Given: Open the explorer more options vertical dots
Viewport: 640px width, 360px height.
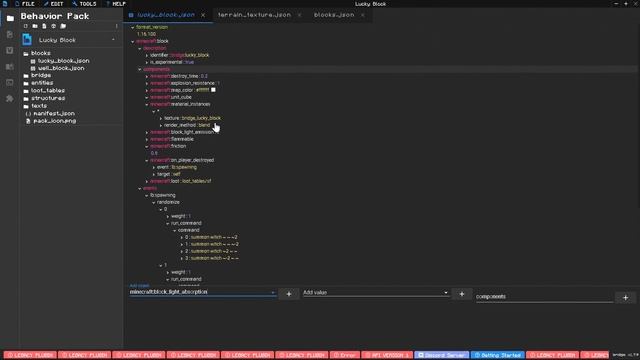Looking at the screenshot, I should click(116, 26).
